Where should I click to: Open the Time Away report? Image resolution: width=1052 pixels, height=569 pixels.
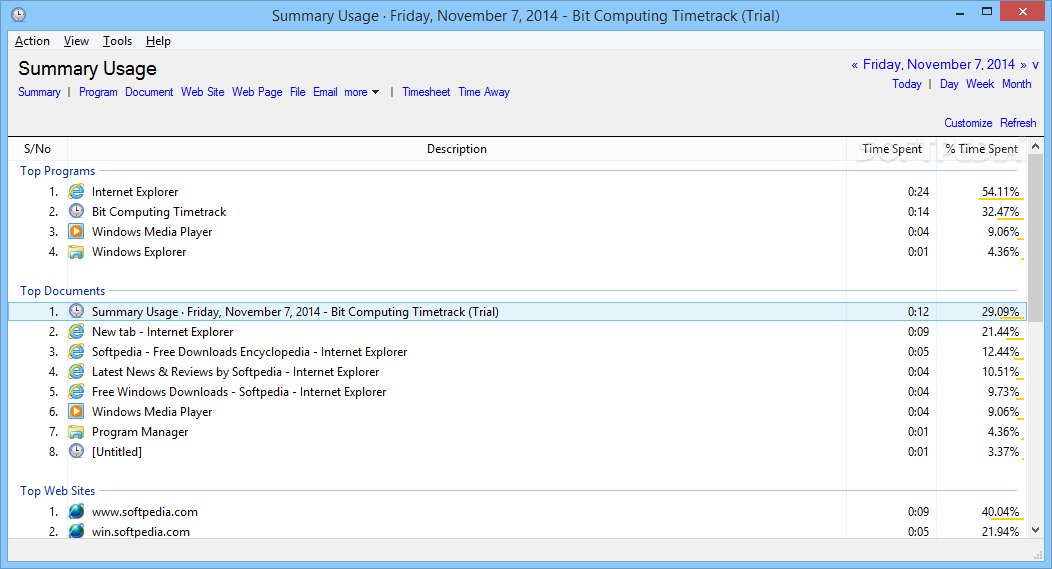tap(484, 92)
